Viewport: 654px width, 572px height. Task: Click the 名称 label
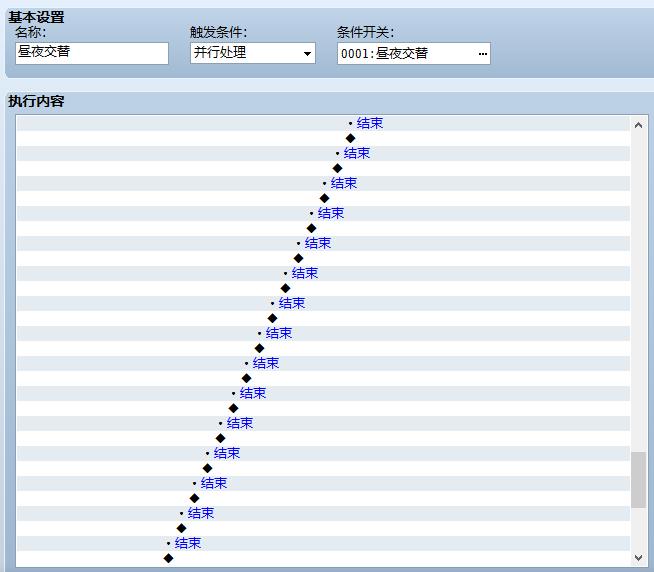[30, 32]
